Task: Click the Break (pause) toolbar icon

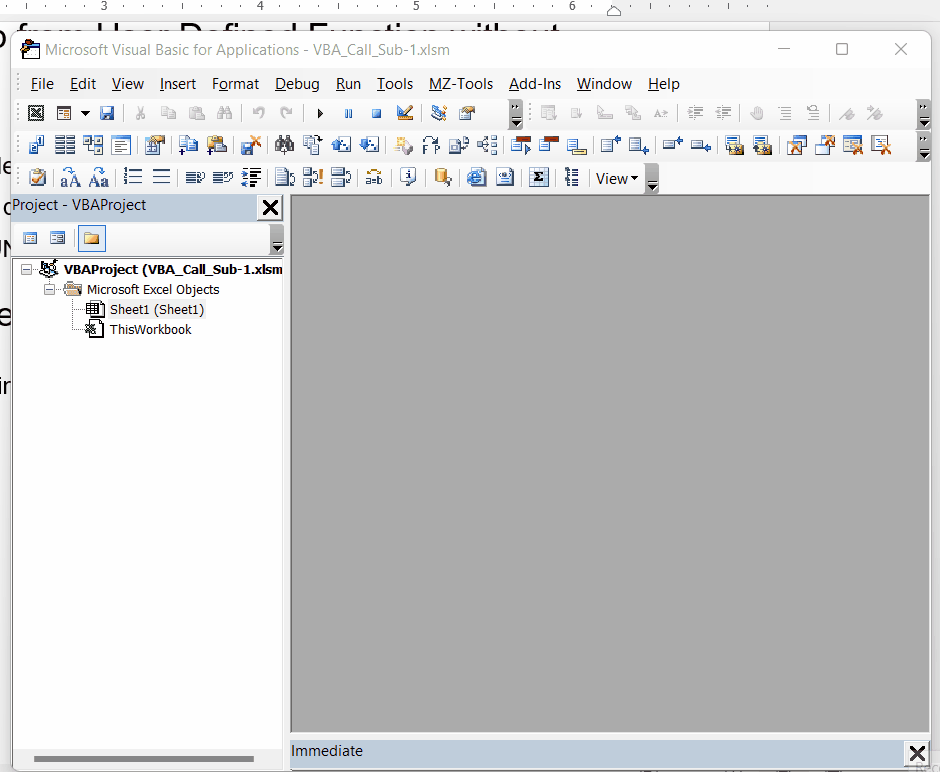Action: point(347,113)
